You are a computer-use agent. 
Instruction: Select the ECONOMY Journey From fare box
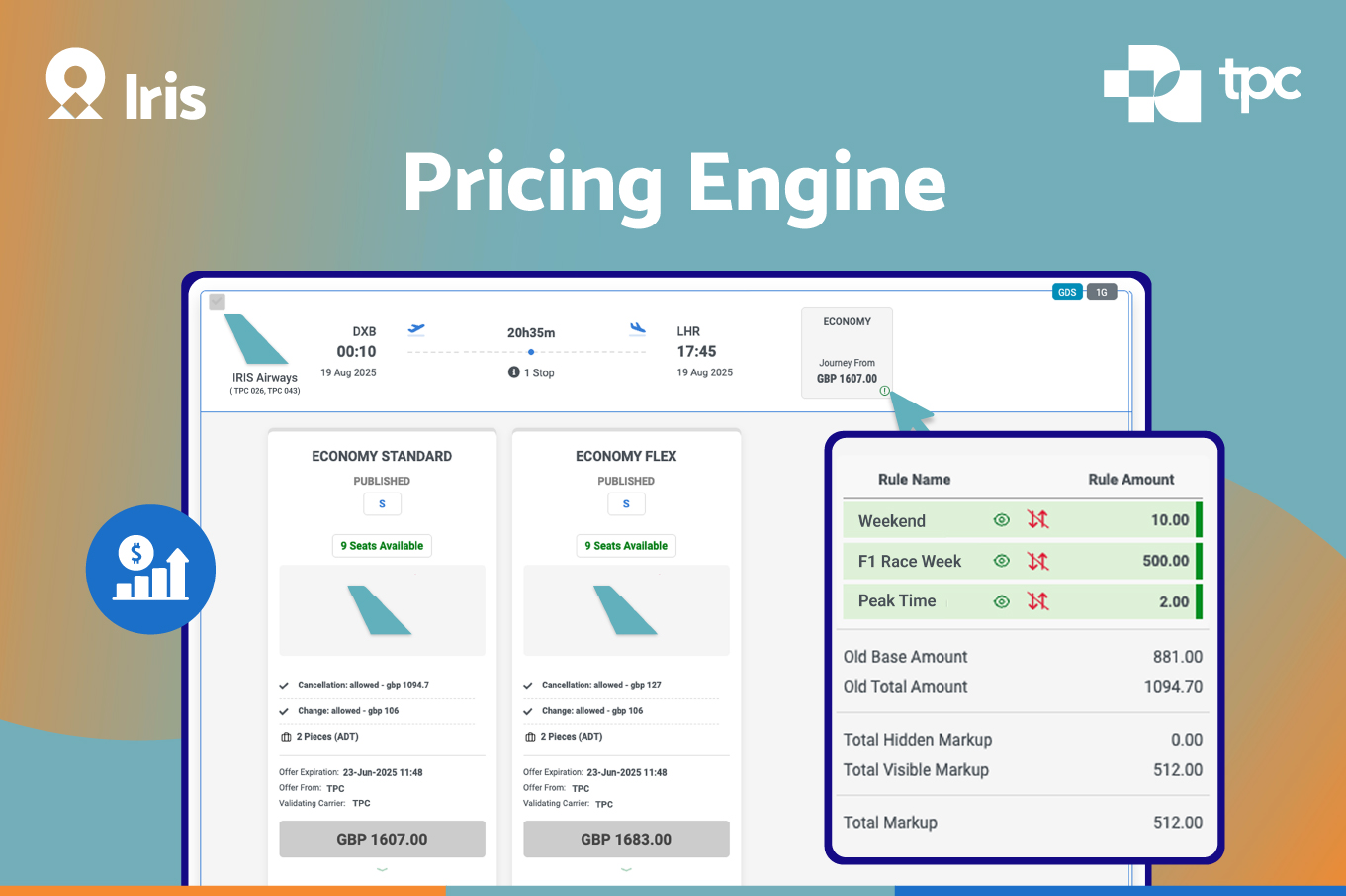coord(847,353)
